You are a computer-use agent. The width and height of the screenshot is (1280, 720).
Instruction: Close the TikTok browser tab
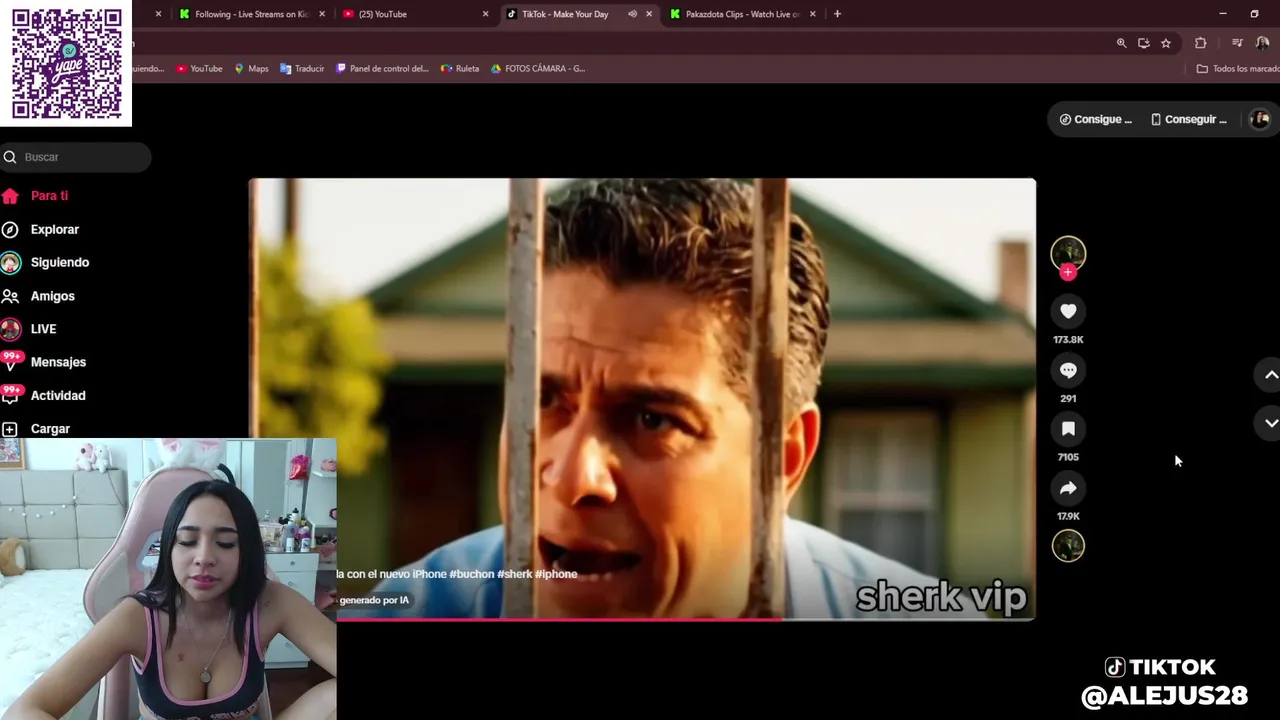pos(649,14)
